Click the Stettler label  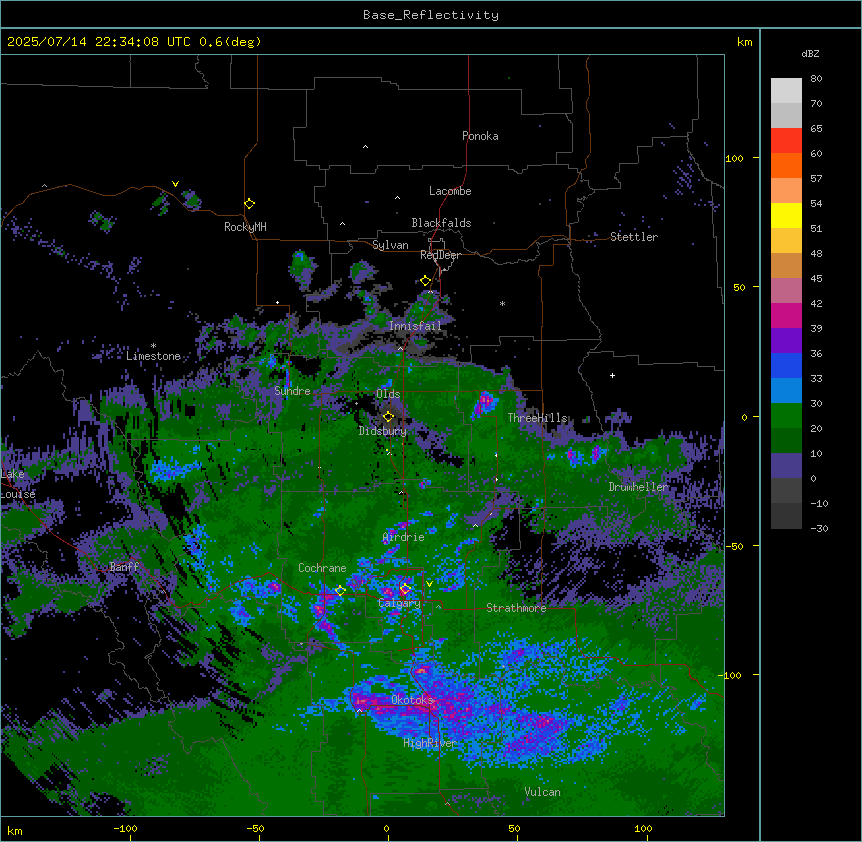point(633,237)
